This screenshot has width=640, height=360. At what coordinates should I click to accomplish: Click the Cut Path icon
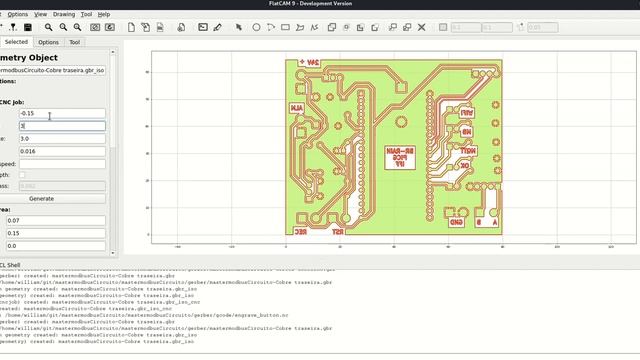tap(375, 27)
